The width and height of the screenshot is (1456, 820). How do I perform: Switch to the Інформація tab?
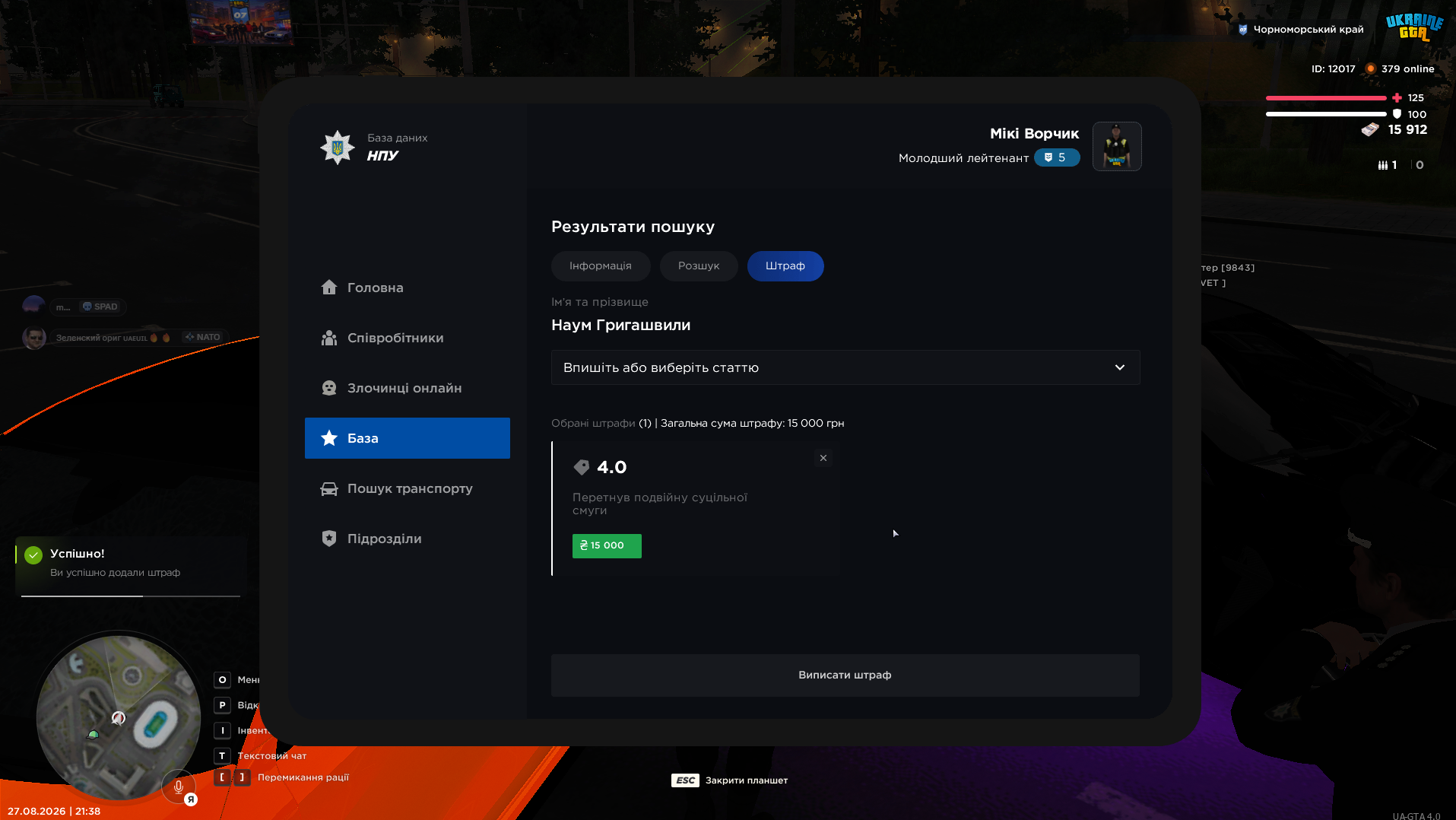pyautogui.click(x=601, y=266)
